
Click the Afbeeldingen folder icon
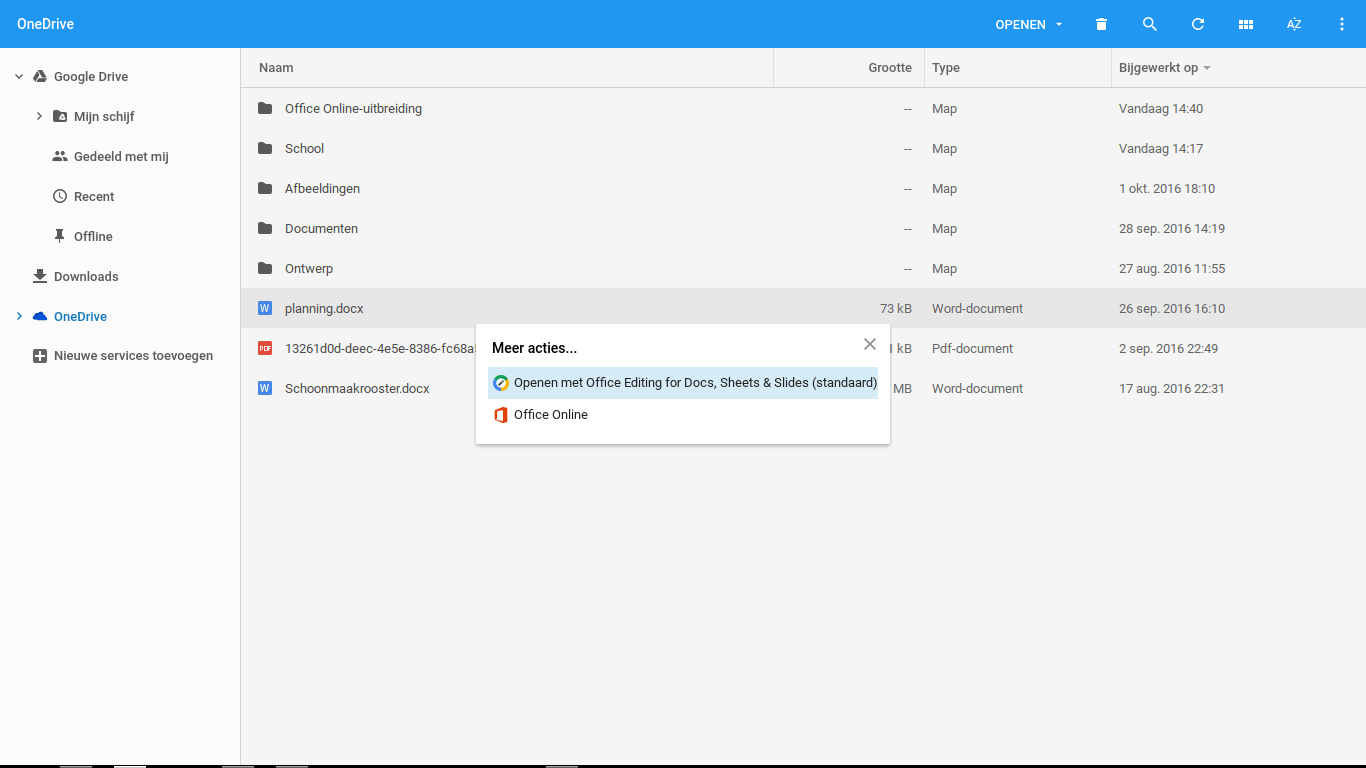[x=265, y=188]
